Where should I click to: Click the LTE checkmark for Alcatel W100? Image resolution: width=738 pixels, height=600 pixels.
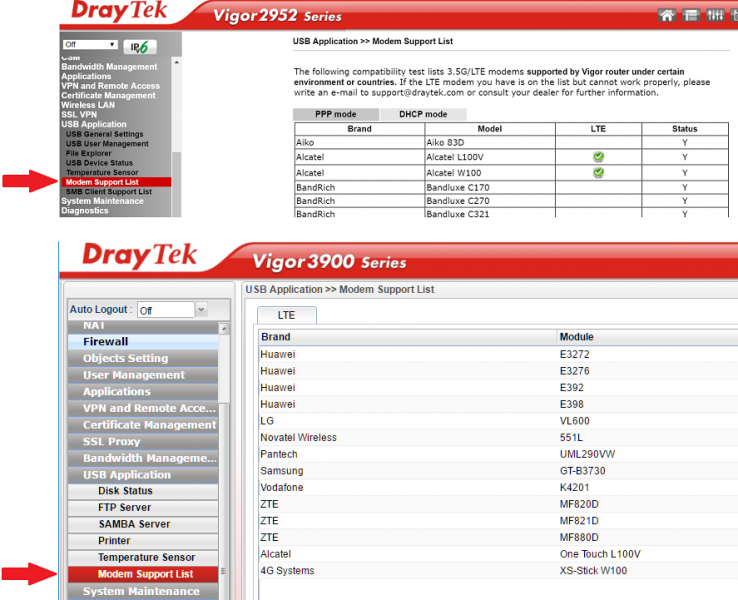click(x=598, y=173)
